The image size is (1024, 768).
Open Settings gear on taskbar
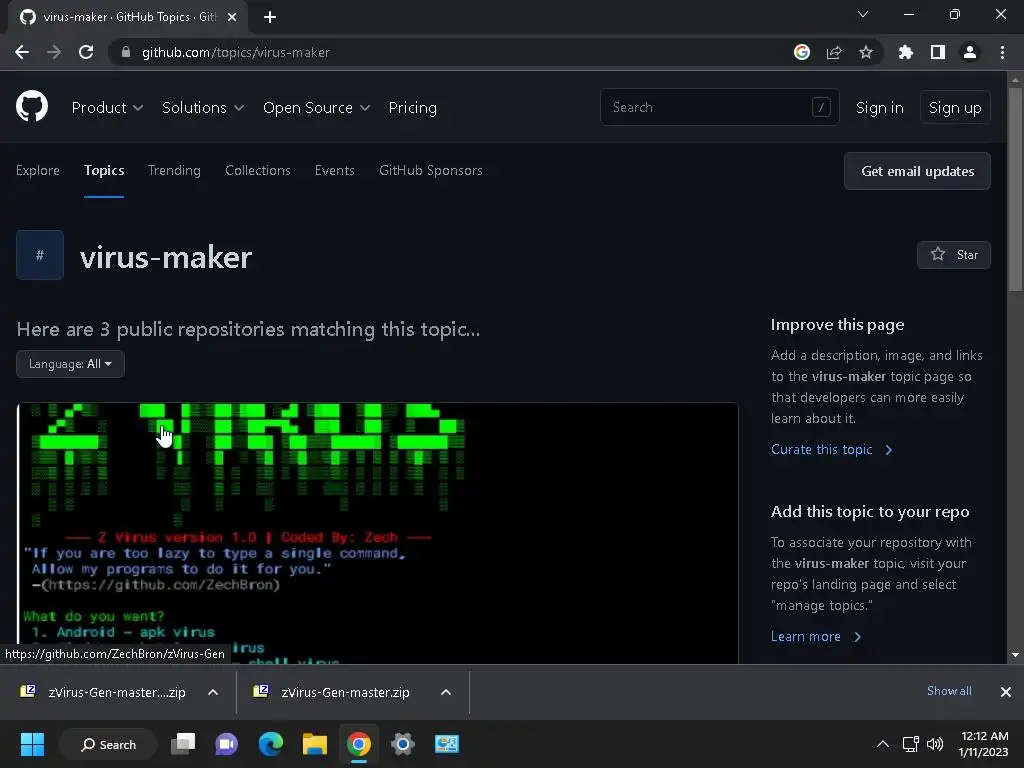point(403,744)
